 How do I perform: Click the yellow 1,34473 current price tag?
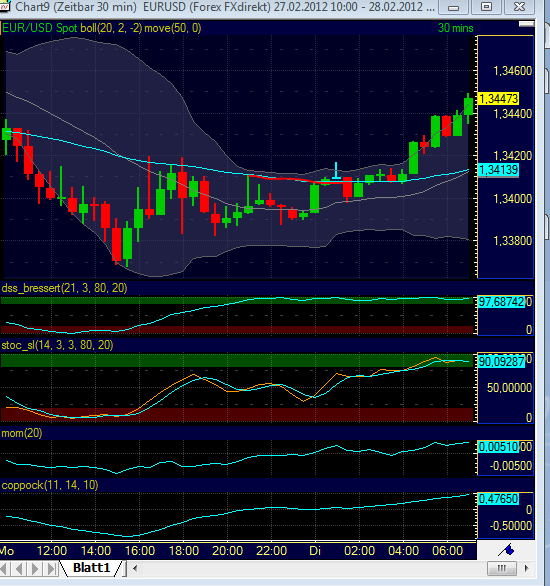pyautogui.click(x=498, y=99)
